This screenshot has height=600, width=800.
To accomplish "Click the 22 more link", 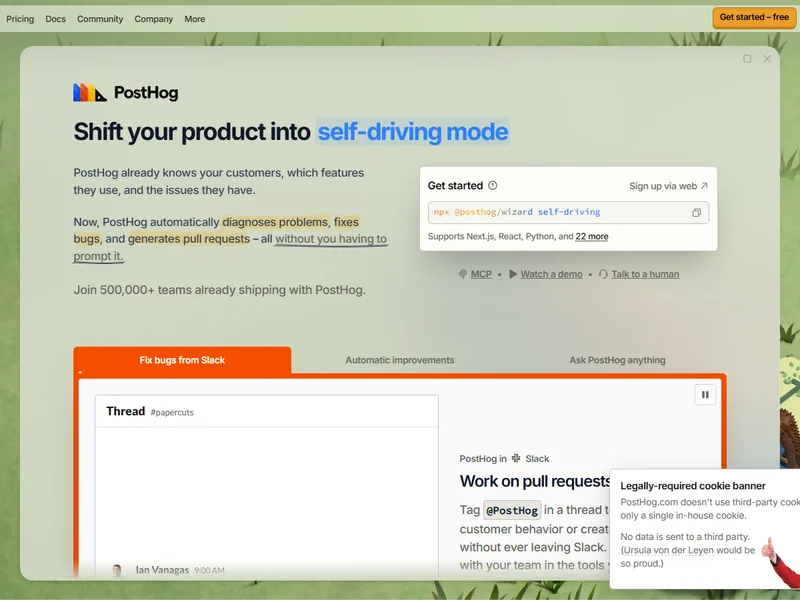I will tap(592, 236).
